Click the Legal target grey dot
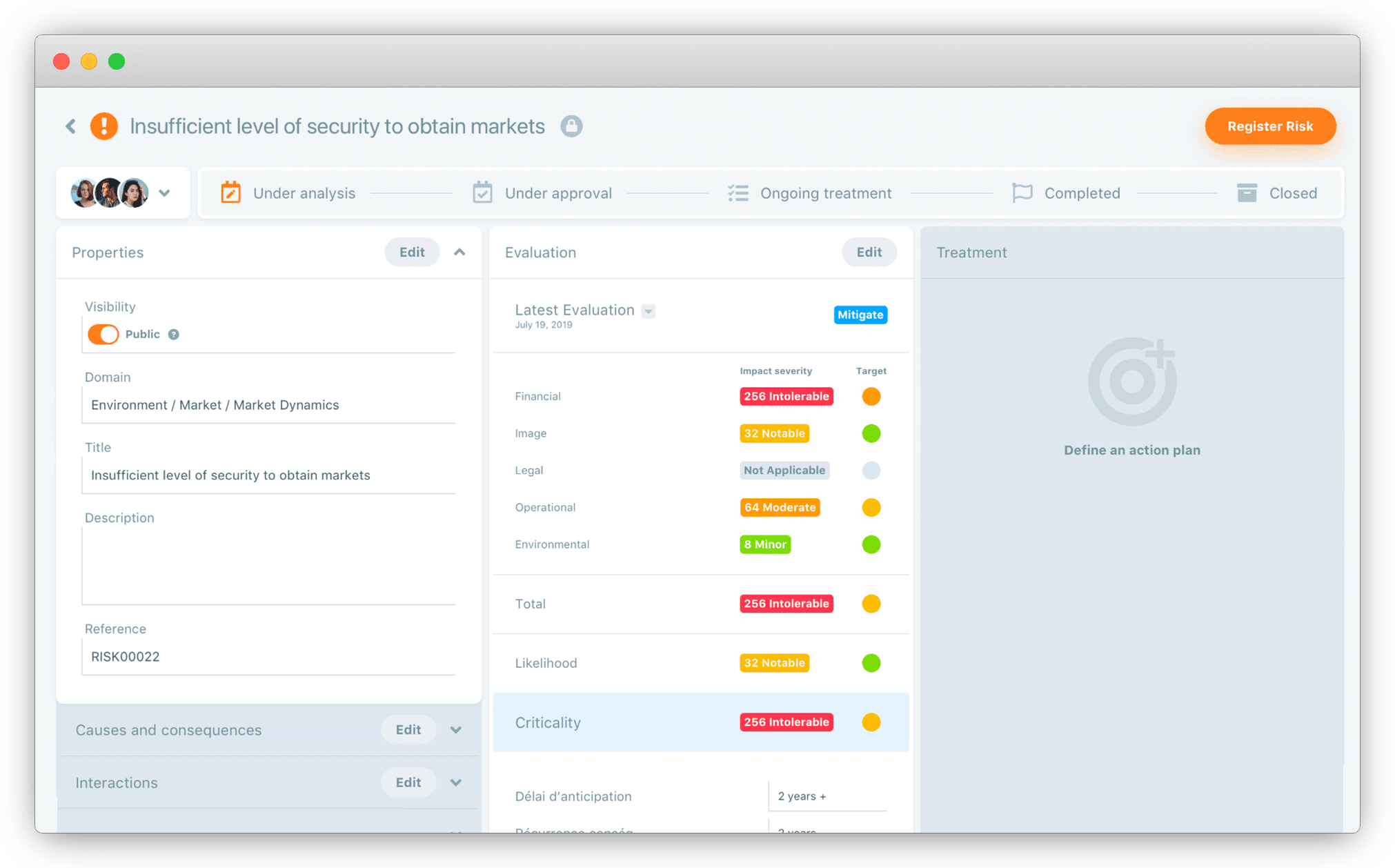 (x=871, y=471)
